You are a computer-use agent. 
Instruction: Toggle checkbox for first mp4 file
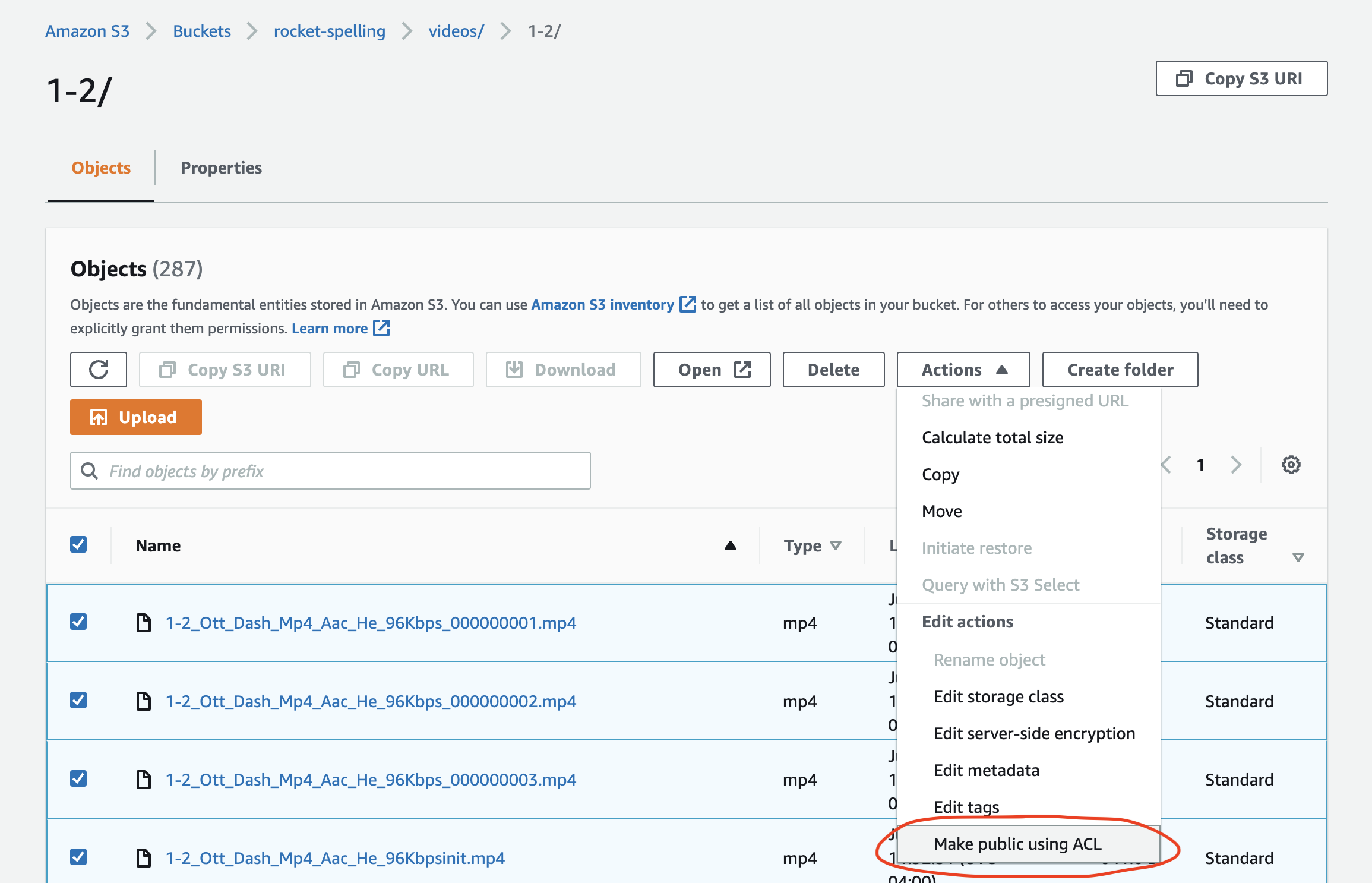[78, 622]
